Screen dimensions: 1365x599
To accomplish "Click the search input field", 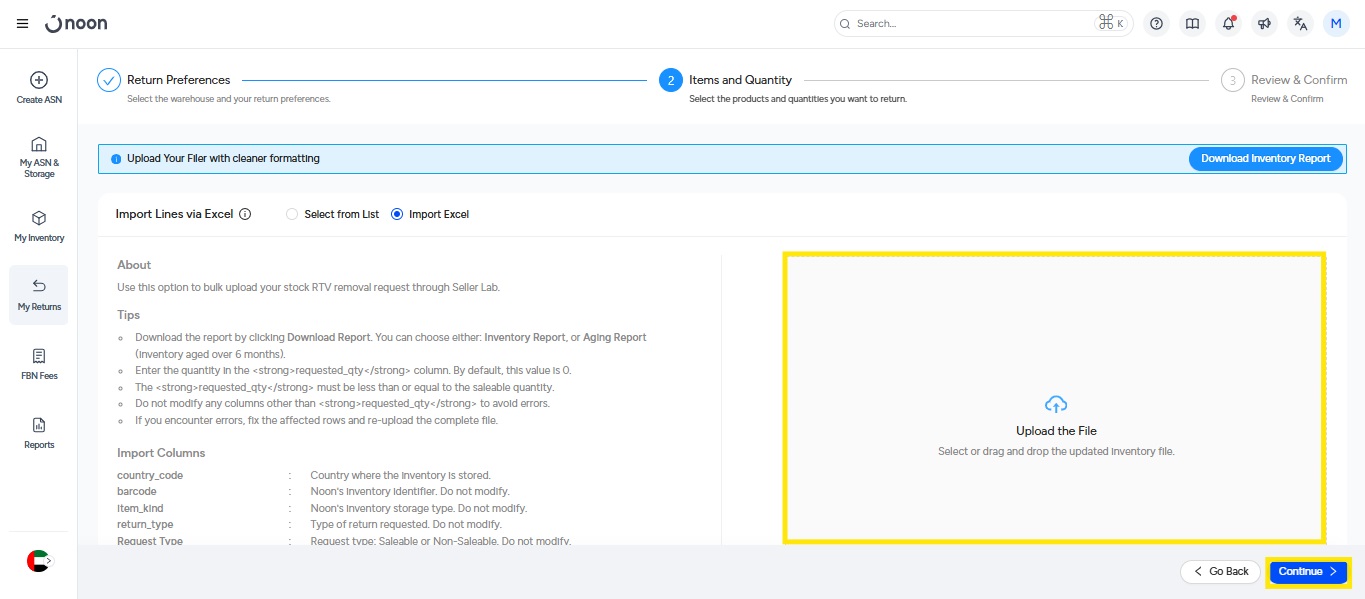I will [970, 23].
